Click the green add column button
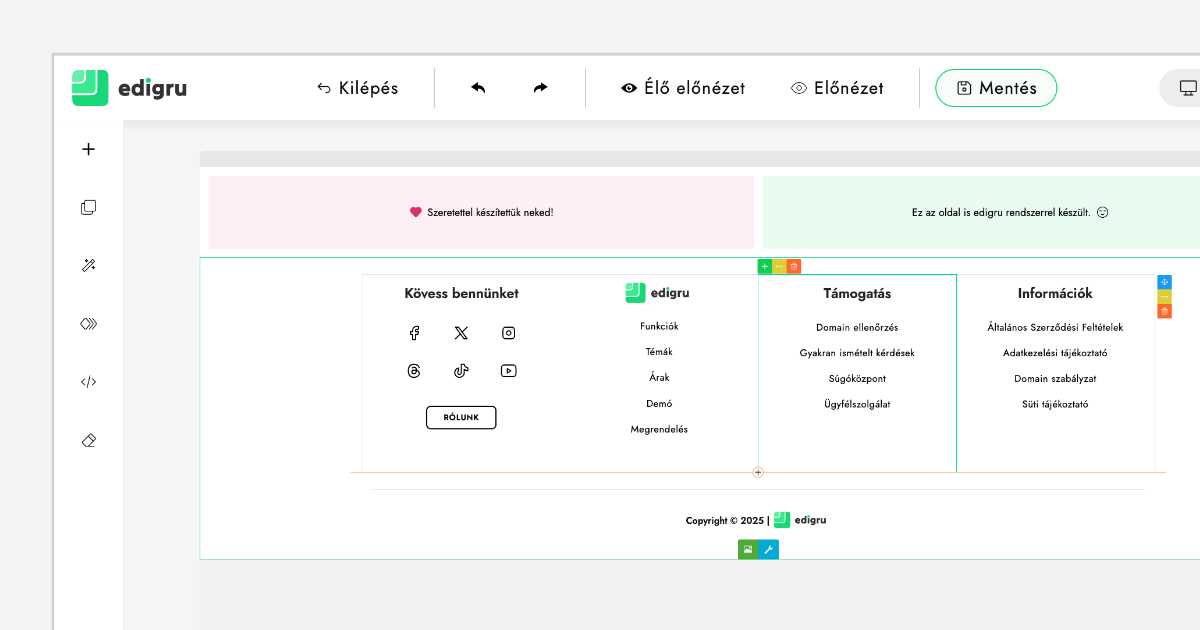The image size is (1200, 630). [x=765, y=266]
